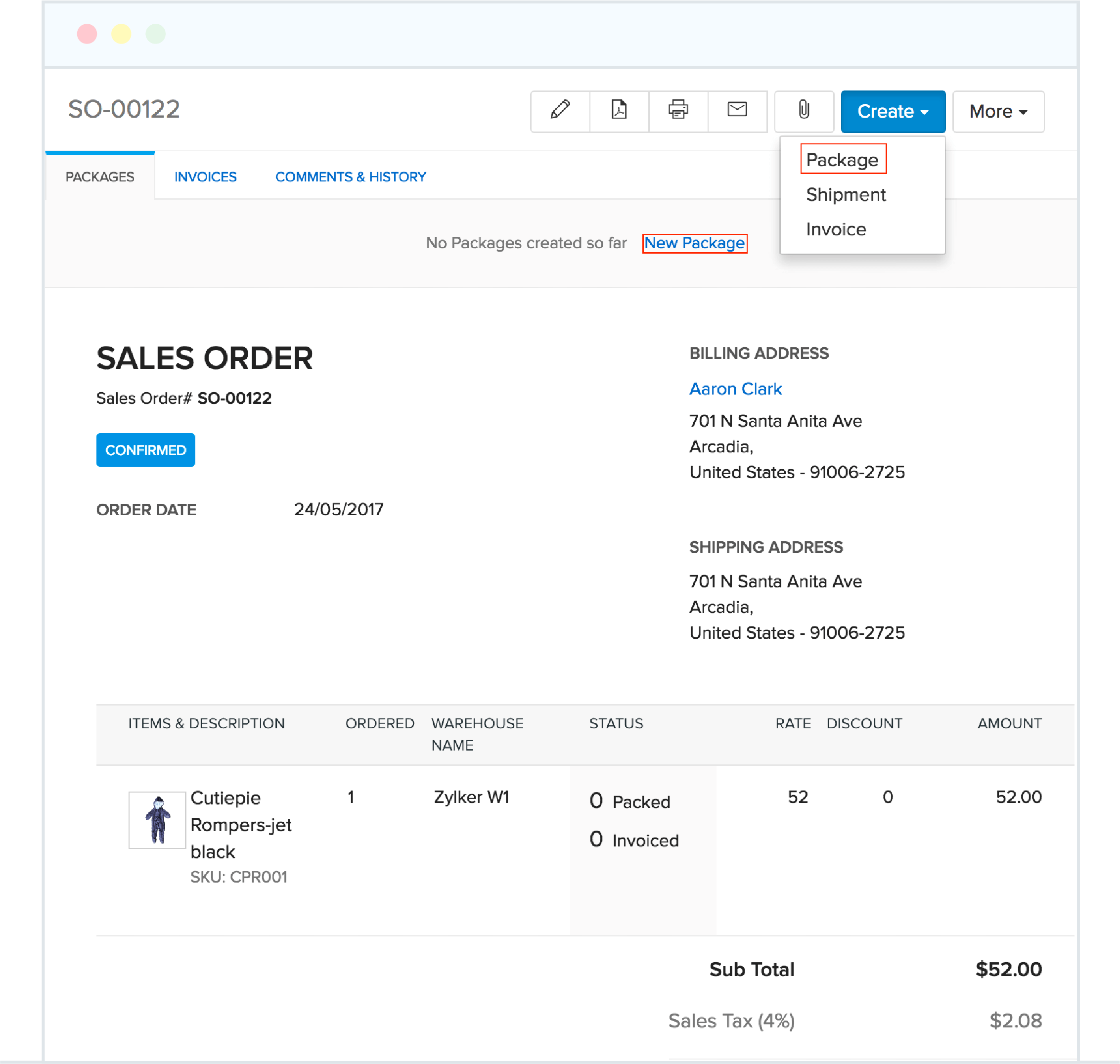This screenshot has width=1120, height=1064.
Task: Attach a file using the paperclip icon
Action: (803, 111)
